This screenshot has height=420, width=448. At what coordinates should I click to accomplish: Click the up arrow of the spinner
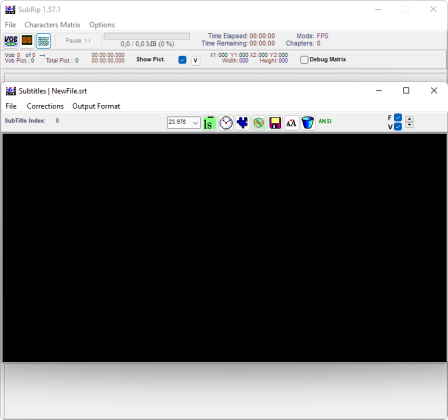point(409,119)
